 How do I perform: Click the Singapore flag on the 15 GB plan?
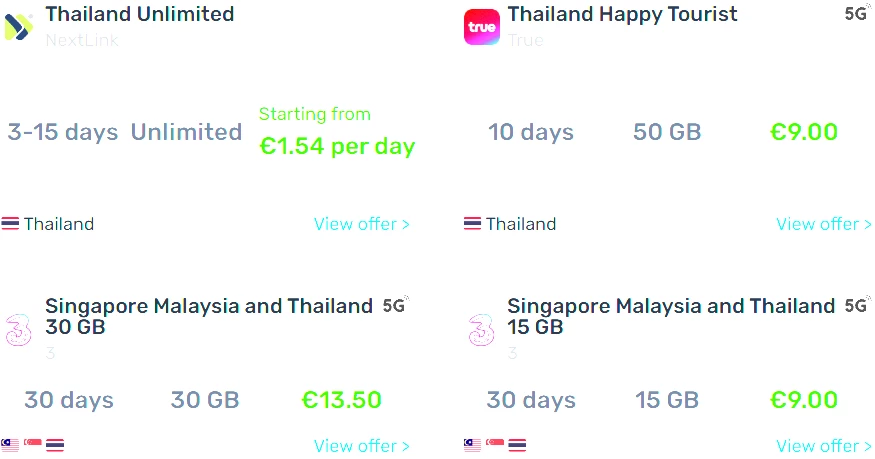[494, 445]
